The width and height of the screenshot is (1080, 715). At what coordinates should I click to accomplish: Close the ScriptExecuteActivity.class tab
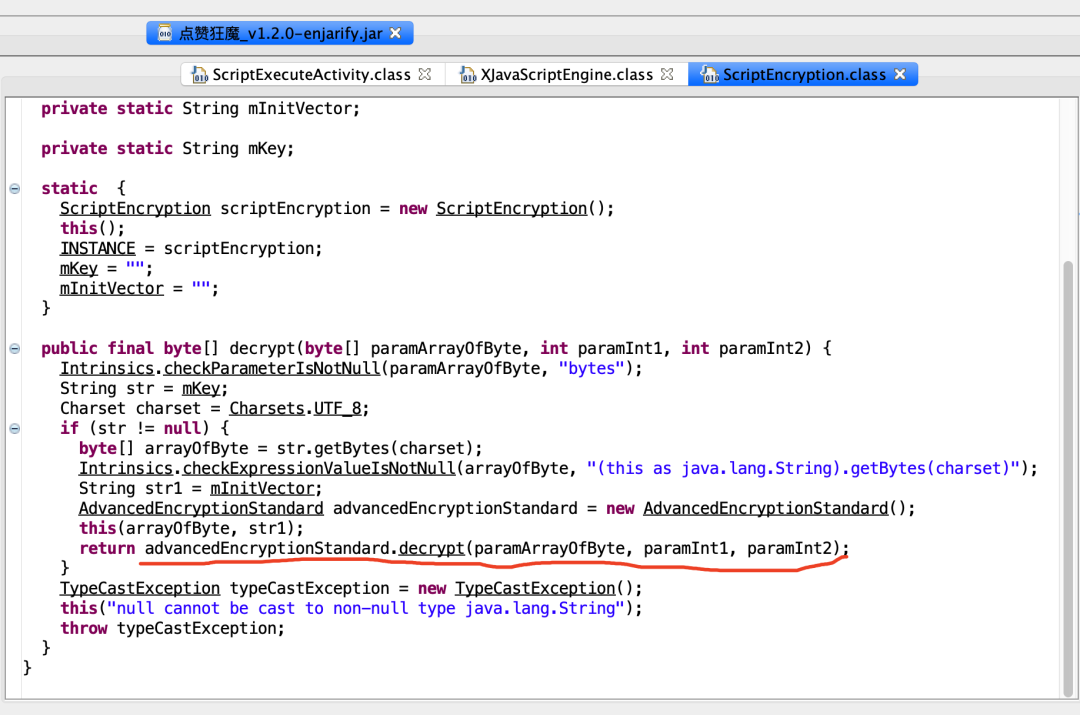click(425, 74)
